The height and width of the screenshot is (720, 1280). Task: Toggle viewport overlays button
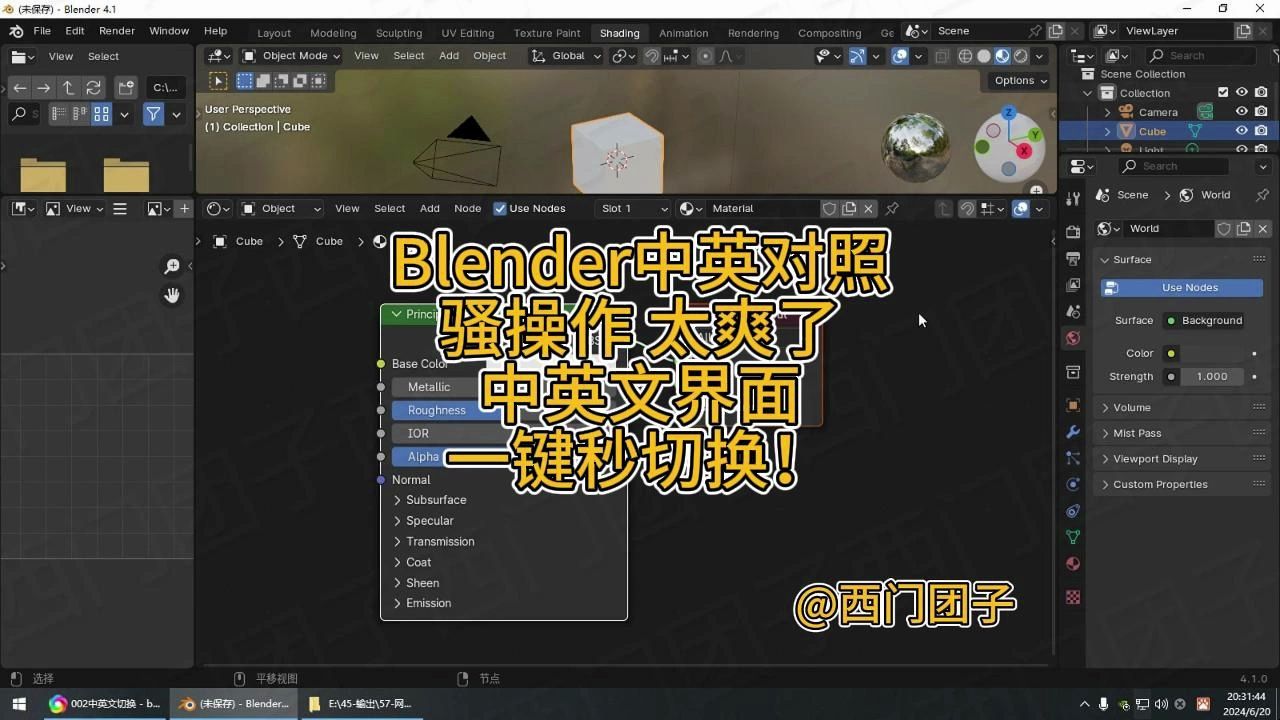[900, 56]
